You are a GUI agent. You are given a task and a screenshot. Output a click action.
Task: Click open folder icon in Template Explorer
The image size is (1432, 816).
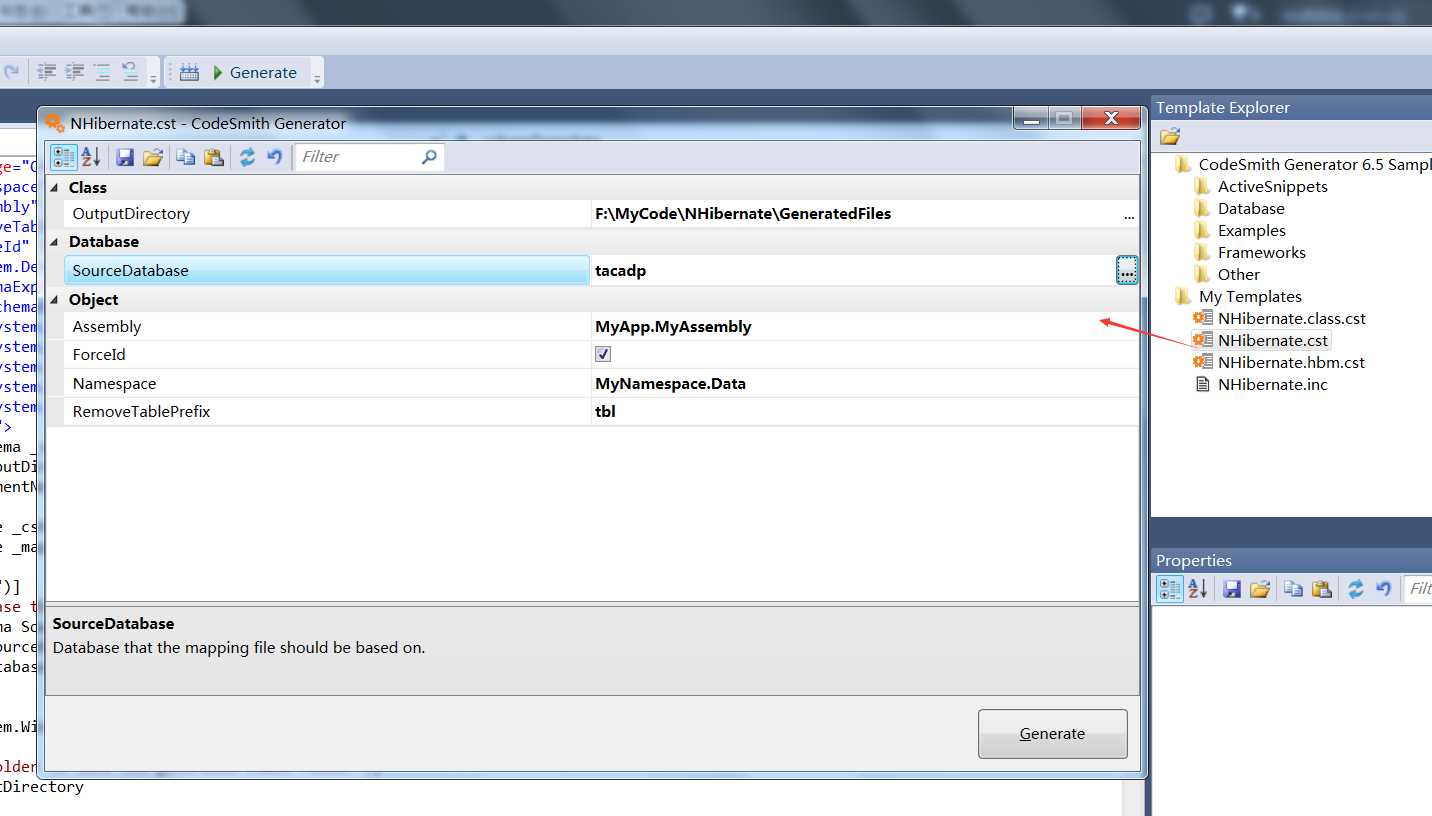pos(1170,136)
